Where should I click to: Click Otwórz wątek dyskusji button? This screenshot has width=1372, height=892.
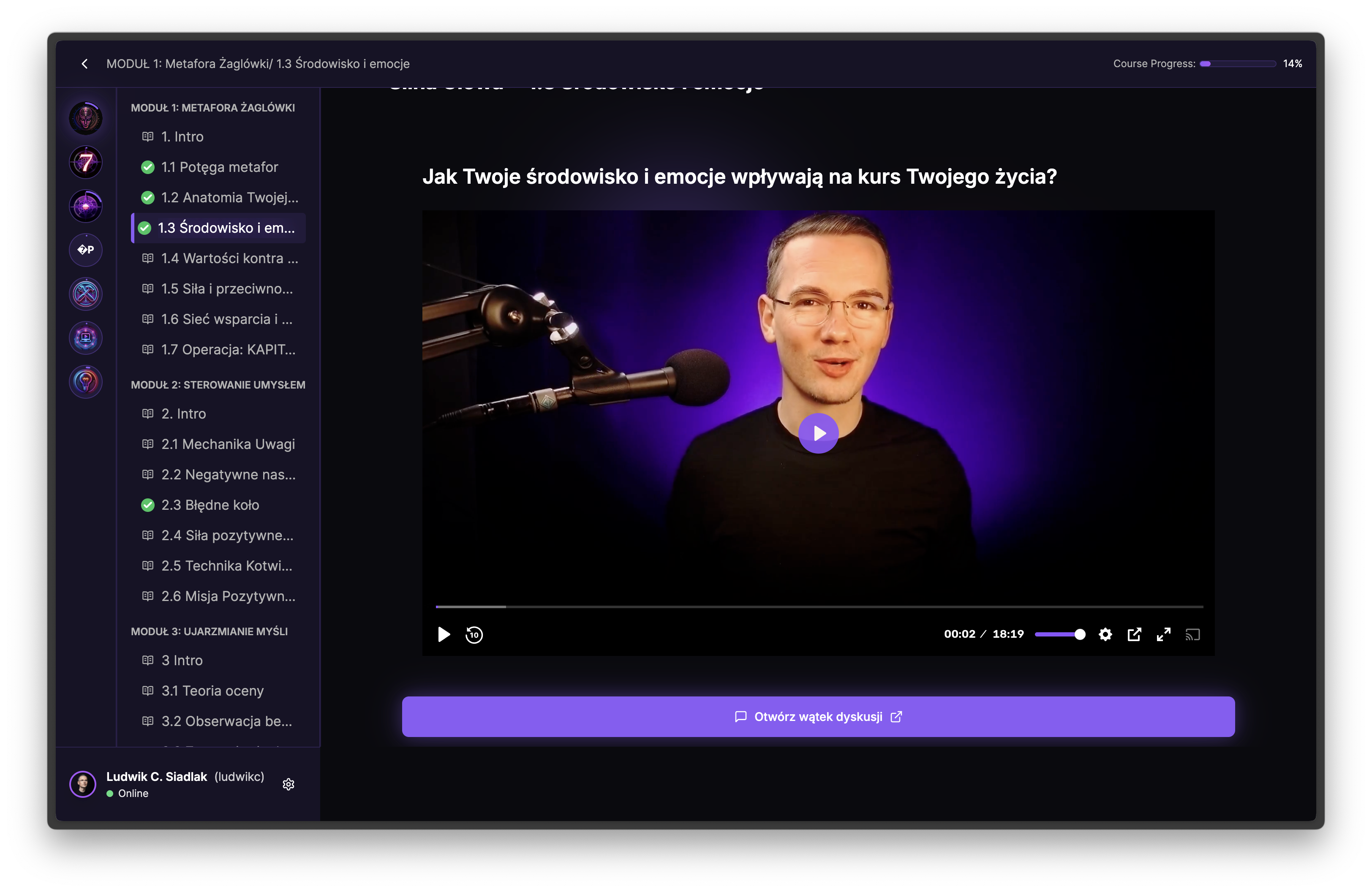(x=818, y=716)
